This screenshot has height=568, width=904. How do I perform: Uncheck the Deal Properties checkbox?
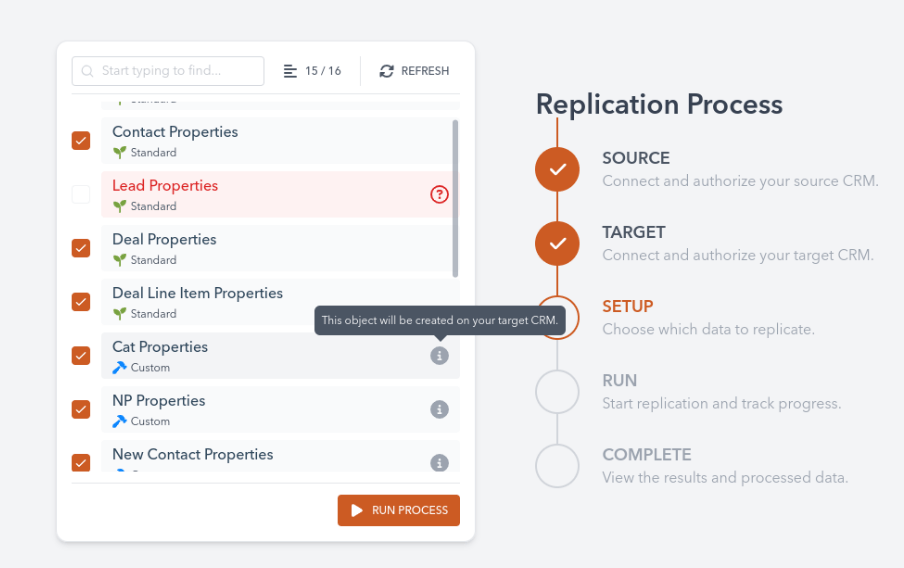click(x=81, y=248)
